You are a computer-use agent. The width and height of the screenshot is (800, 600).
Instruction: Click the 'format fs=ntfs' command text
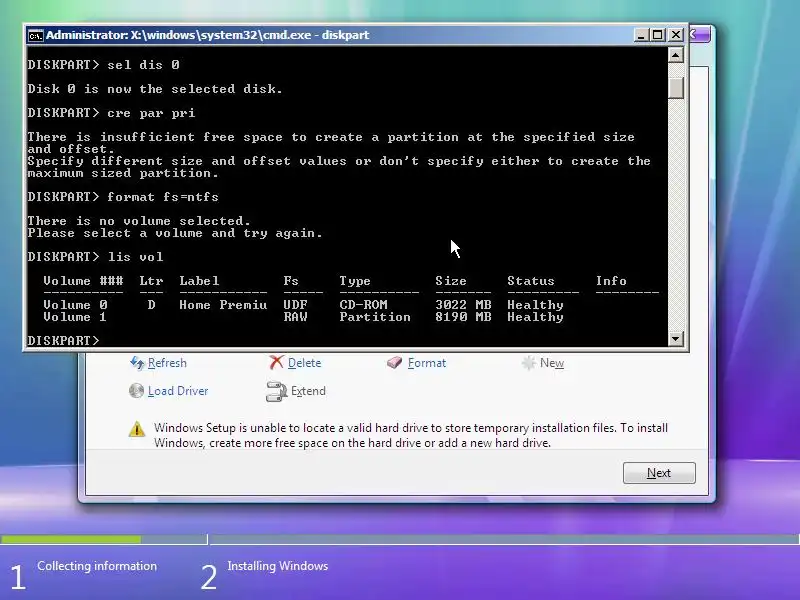pos(163,197)
